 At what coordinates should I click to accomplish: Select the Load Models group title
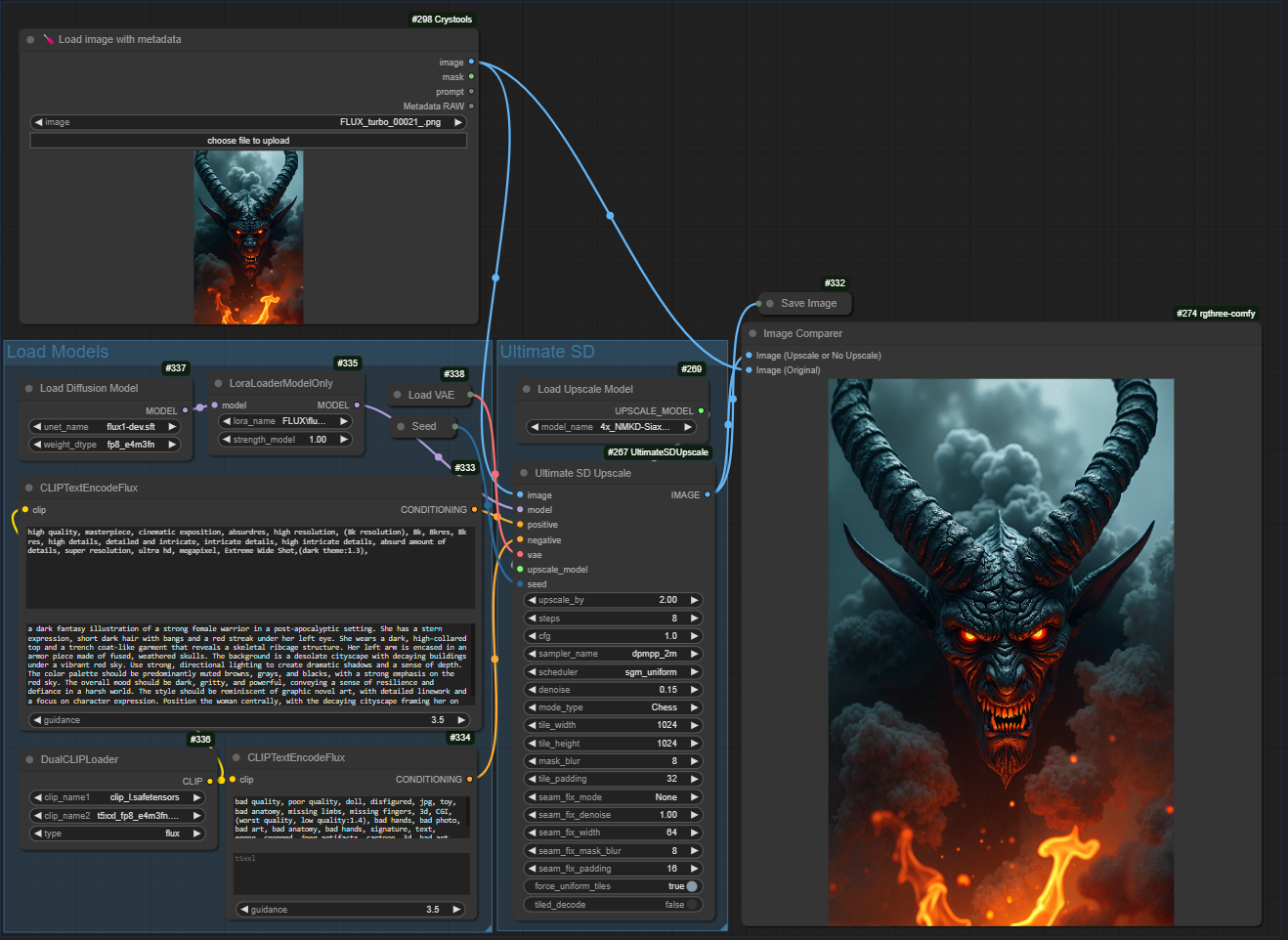pos(58,352)
